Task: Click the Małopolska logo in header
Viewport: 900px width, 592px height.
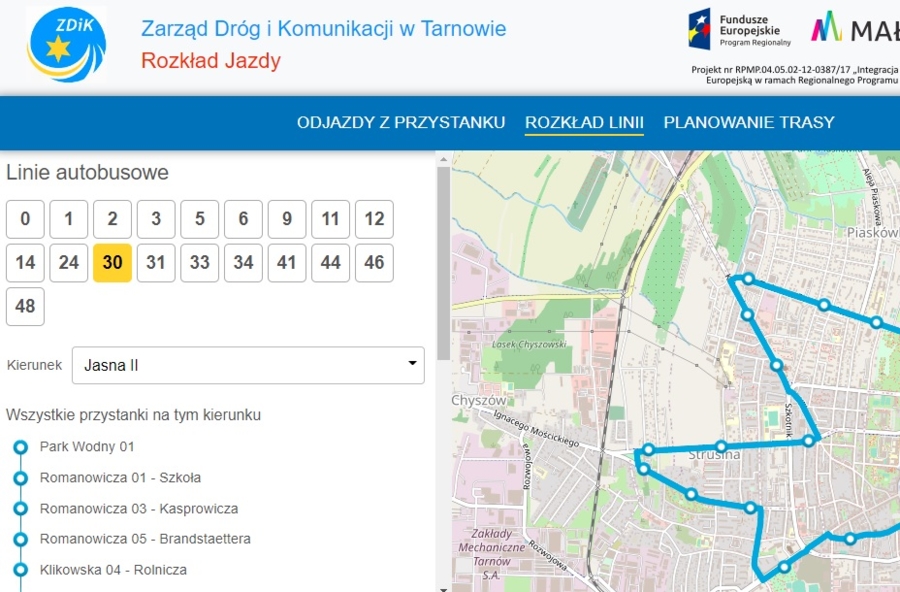Action: point(854,28)
